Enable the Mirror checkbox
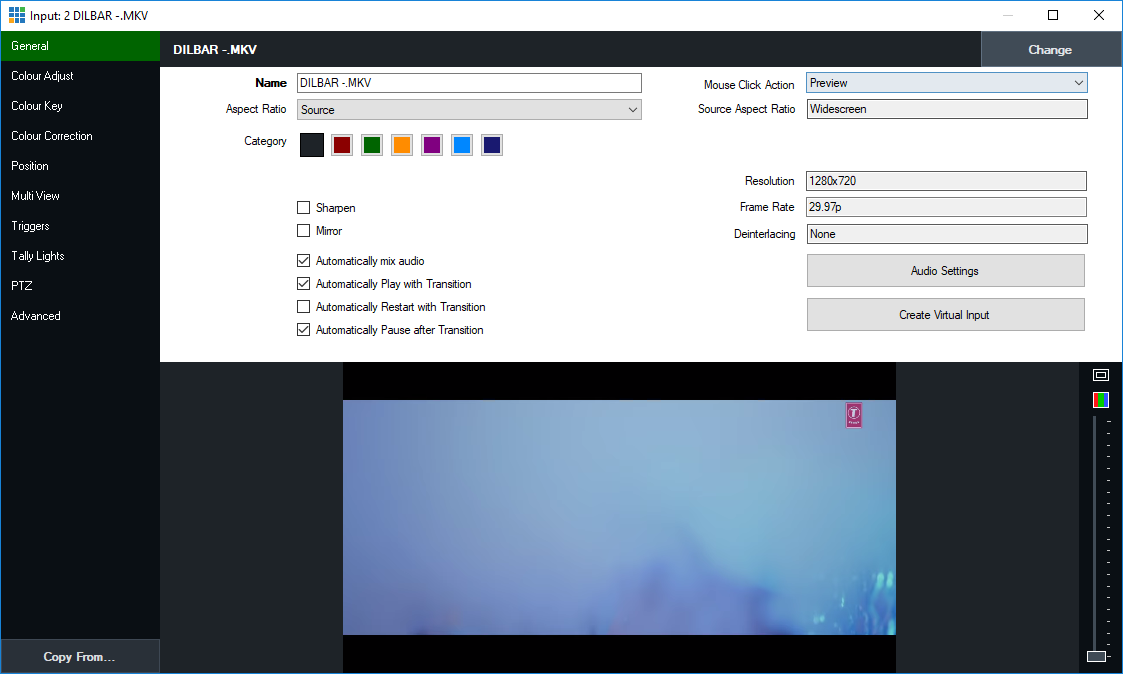The height and width of the screenshot is (674, 1123). [x=304, y=231]
